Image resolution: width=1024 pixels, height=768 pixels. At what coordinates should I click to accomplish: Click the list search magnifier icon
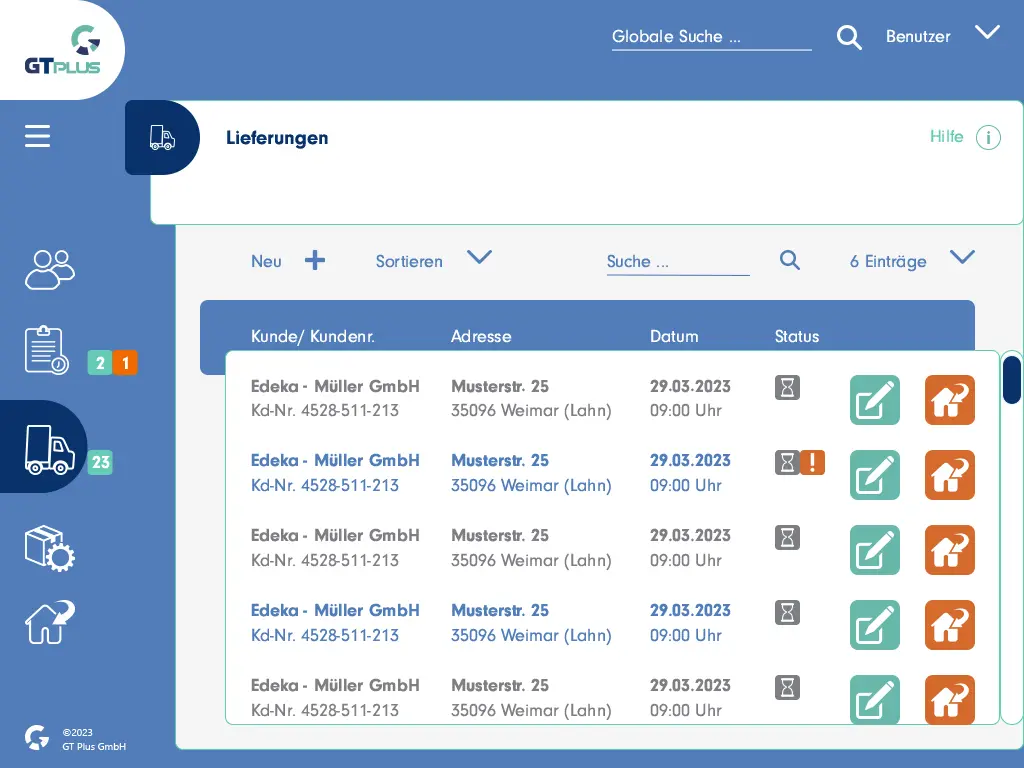(790, 261)
